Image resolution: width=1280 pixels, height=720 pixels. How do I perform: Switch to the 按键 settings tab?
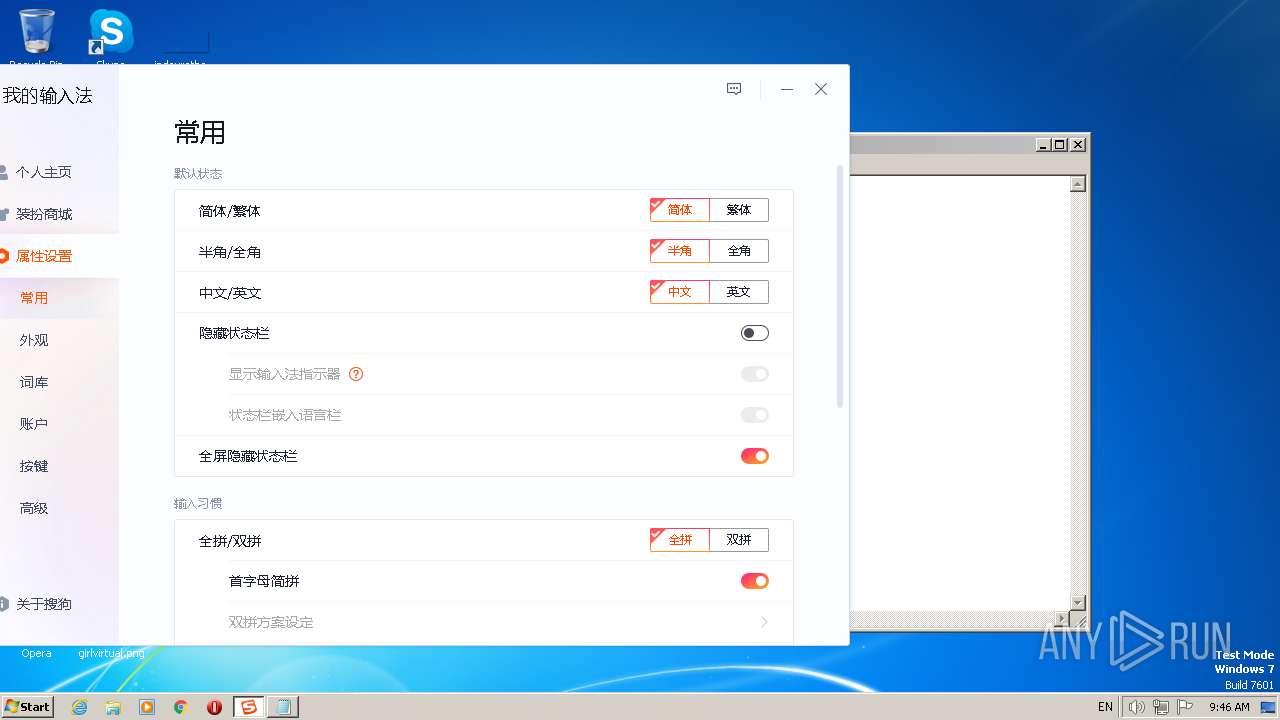click(x=34, y=466)
